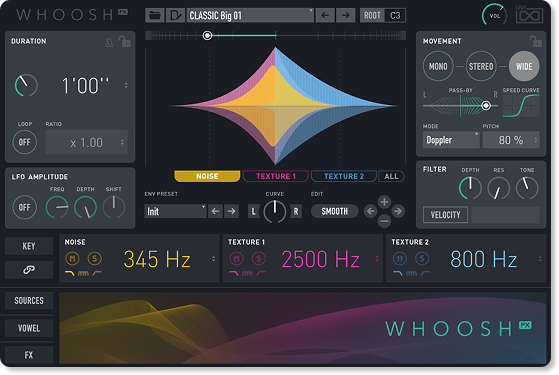The width and height of the screenshot is (559, 375).
Task: Adjust the Noise 345 Hz stepper arrows
Action: [213, 259]
